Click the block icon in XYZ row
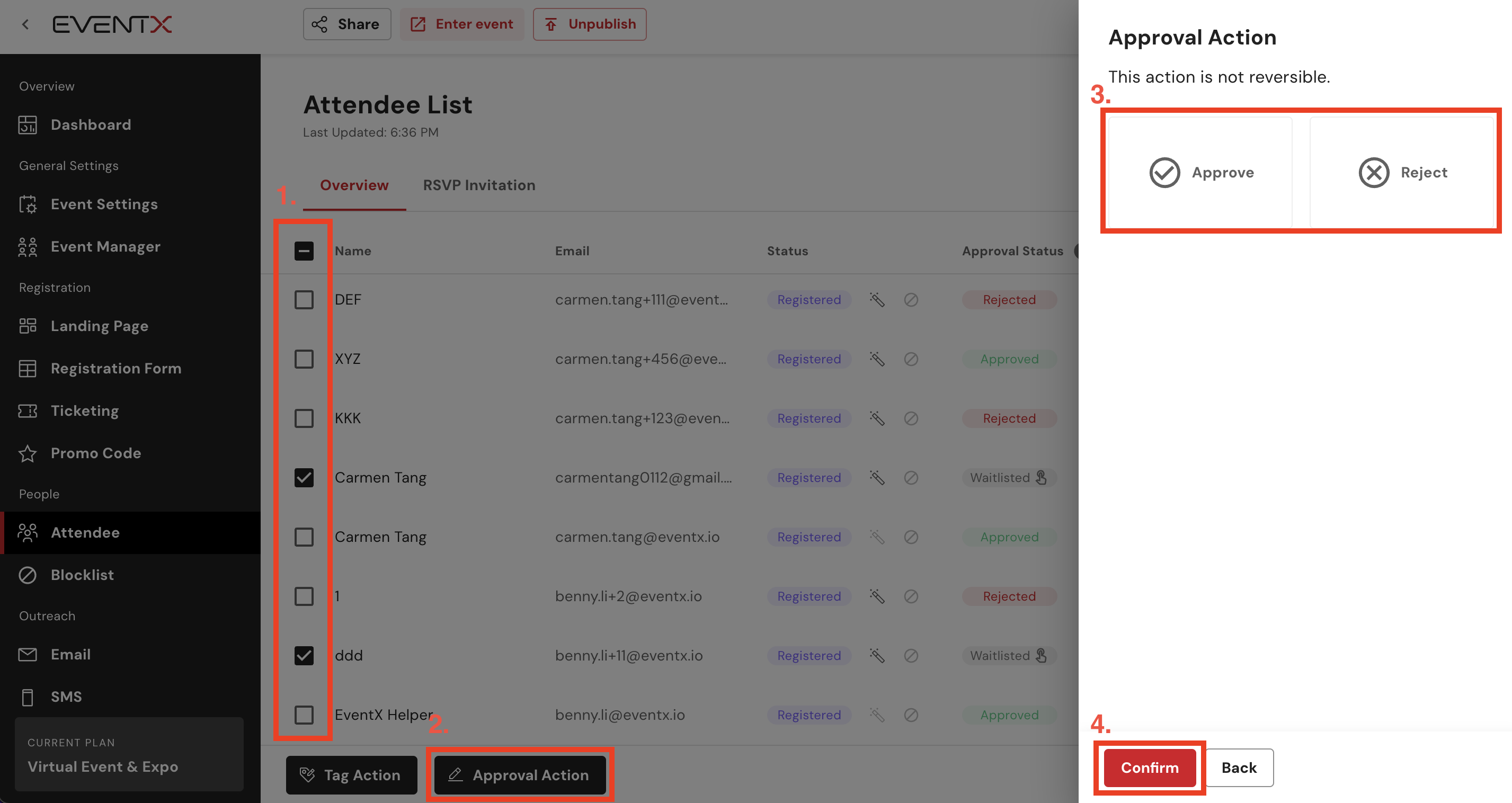This screenshot has height=803, width=1512. 911,359
